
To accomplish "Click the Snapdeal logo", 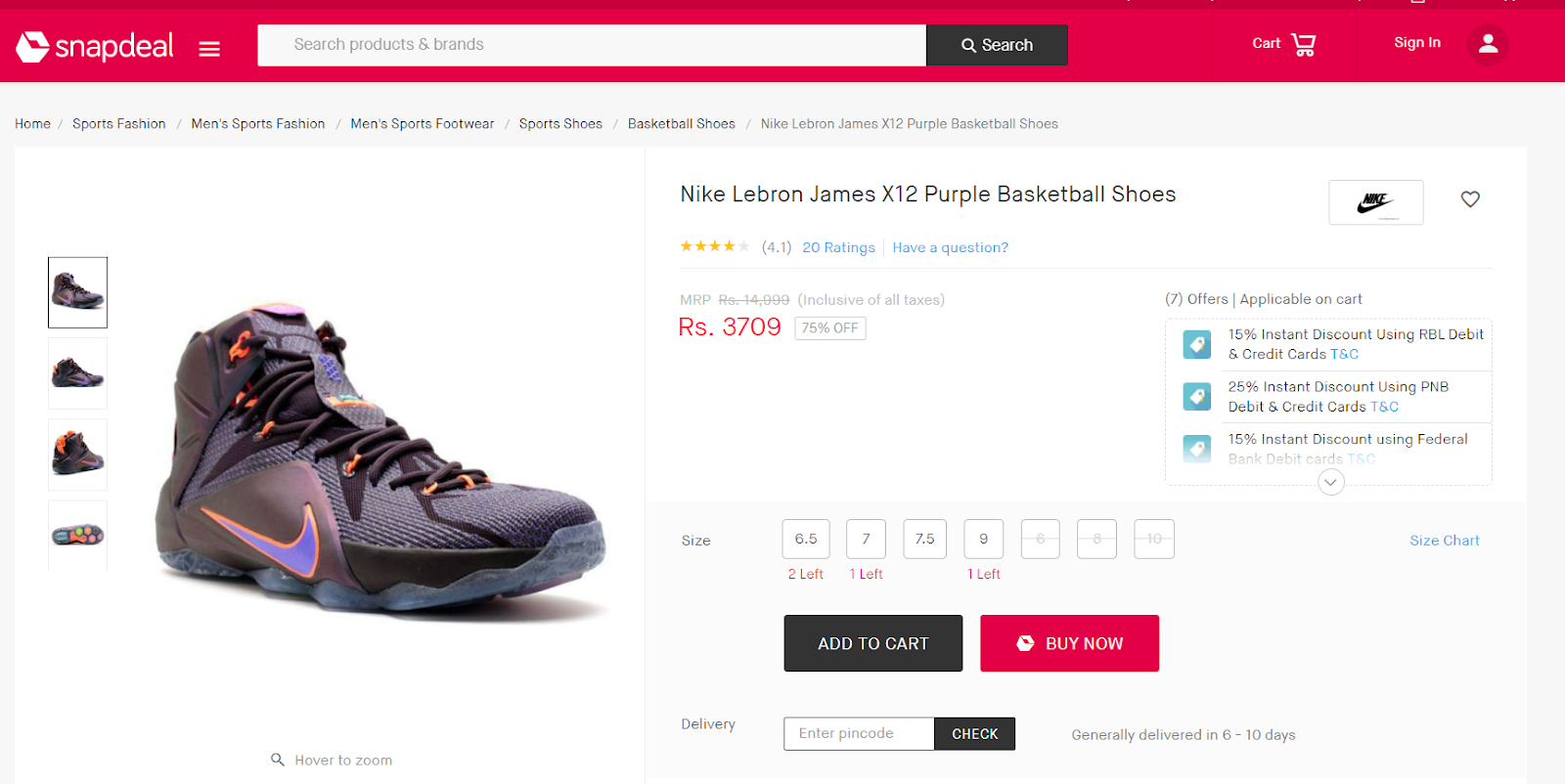I will [x=94, y=45].
